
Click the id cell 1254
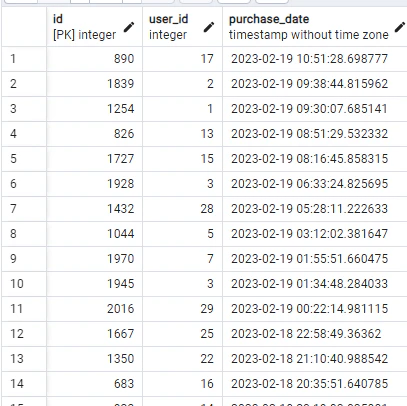(94, 109)
